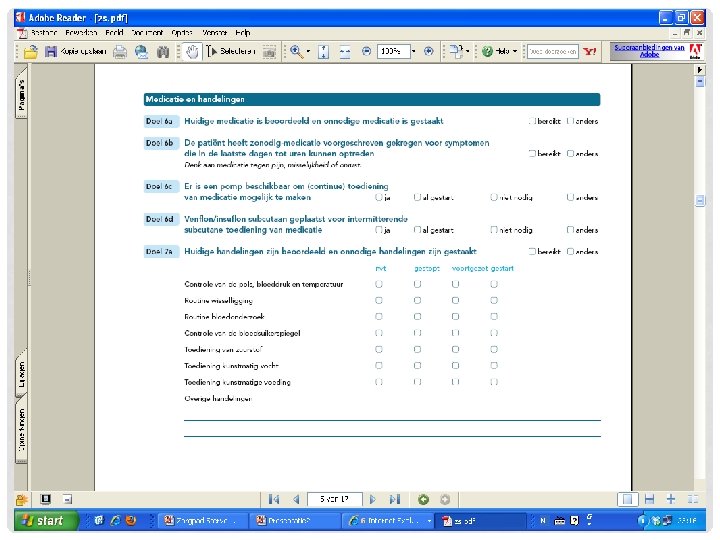Click the Yahoo search icon
Viewport: 720px width, 540px height.
pos(590,51)
